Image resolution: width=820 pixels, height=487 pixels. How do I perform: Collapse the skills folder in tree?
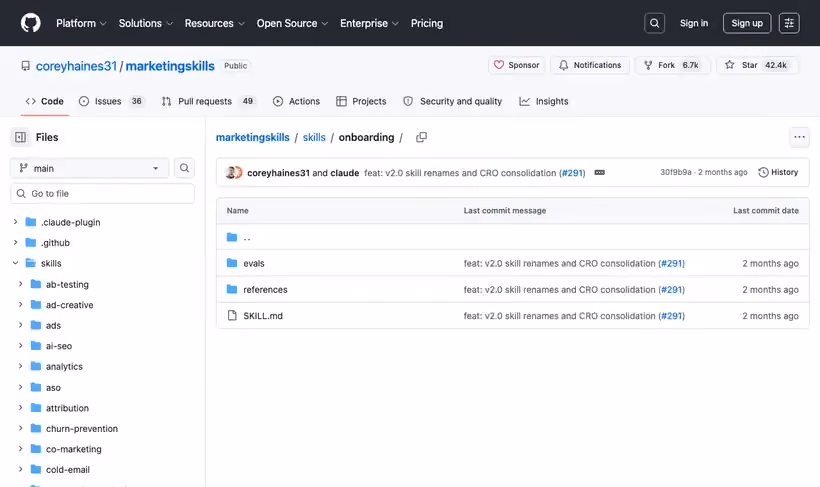(x=15, y=263)
